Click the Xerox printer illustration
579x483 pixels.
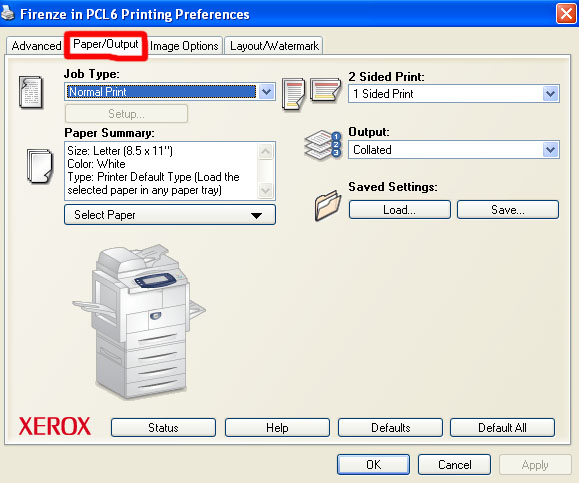139,321
